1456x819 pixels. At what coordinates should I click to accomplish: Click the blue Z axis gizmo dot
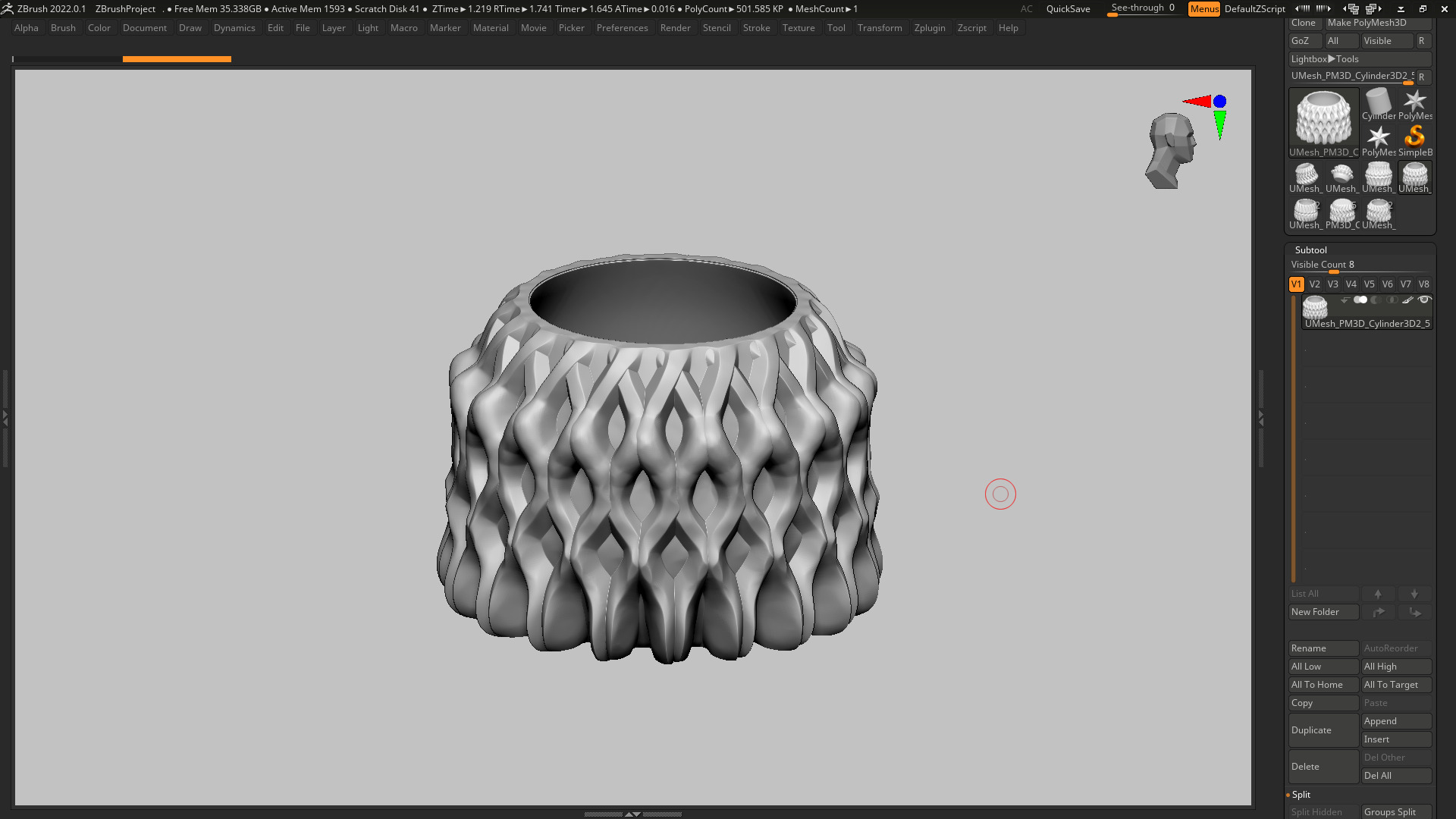pos(1219,102)
